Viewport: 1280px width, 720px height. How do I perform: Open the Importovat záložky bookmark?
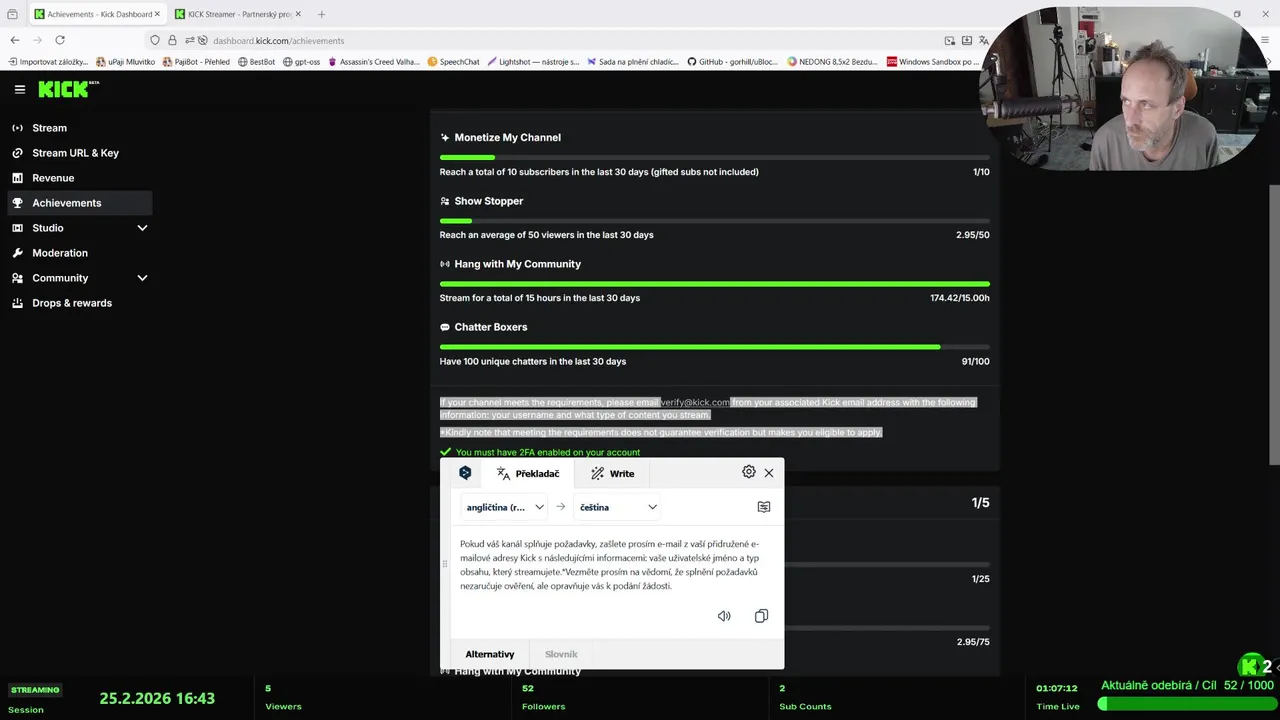tap(48, 62)
